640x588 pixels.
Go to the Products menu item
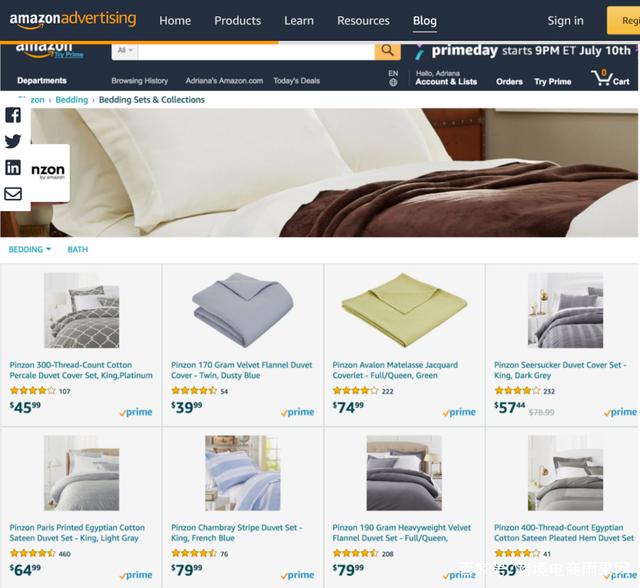click(238, 20)
